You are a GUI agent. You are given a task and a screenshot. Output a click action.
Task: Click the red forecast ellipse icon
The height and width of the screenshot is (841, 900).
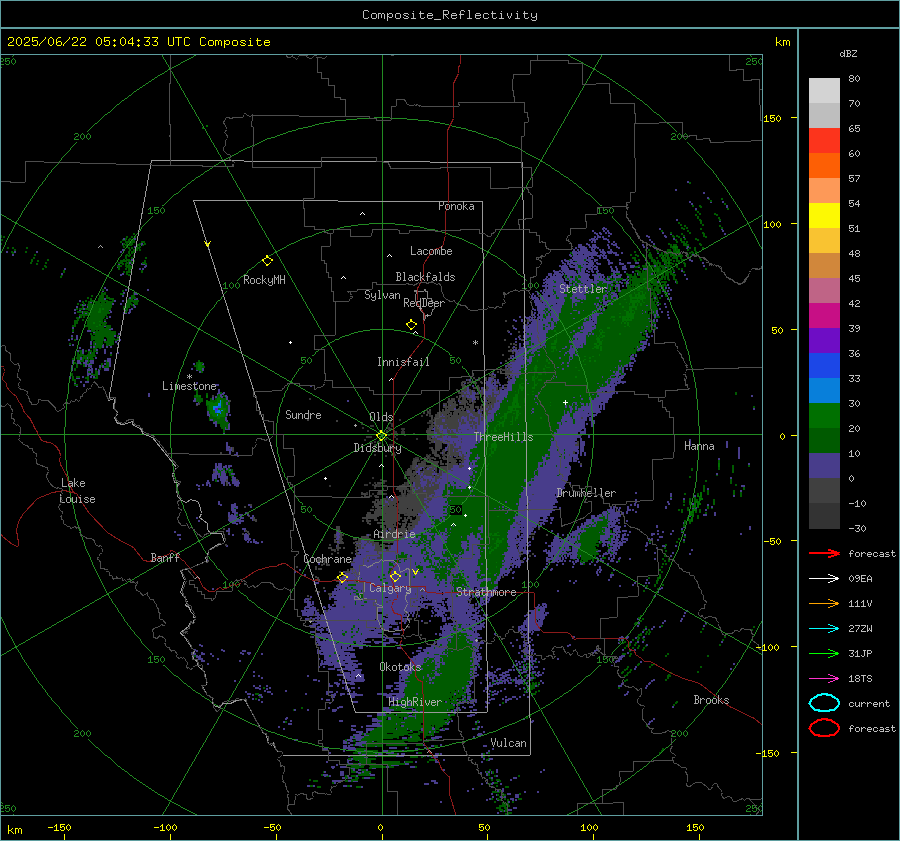point(824,728)
